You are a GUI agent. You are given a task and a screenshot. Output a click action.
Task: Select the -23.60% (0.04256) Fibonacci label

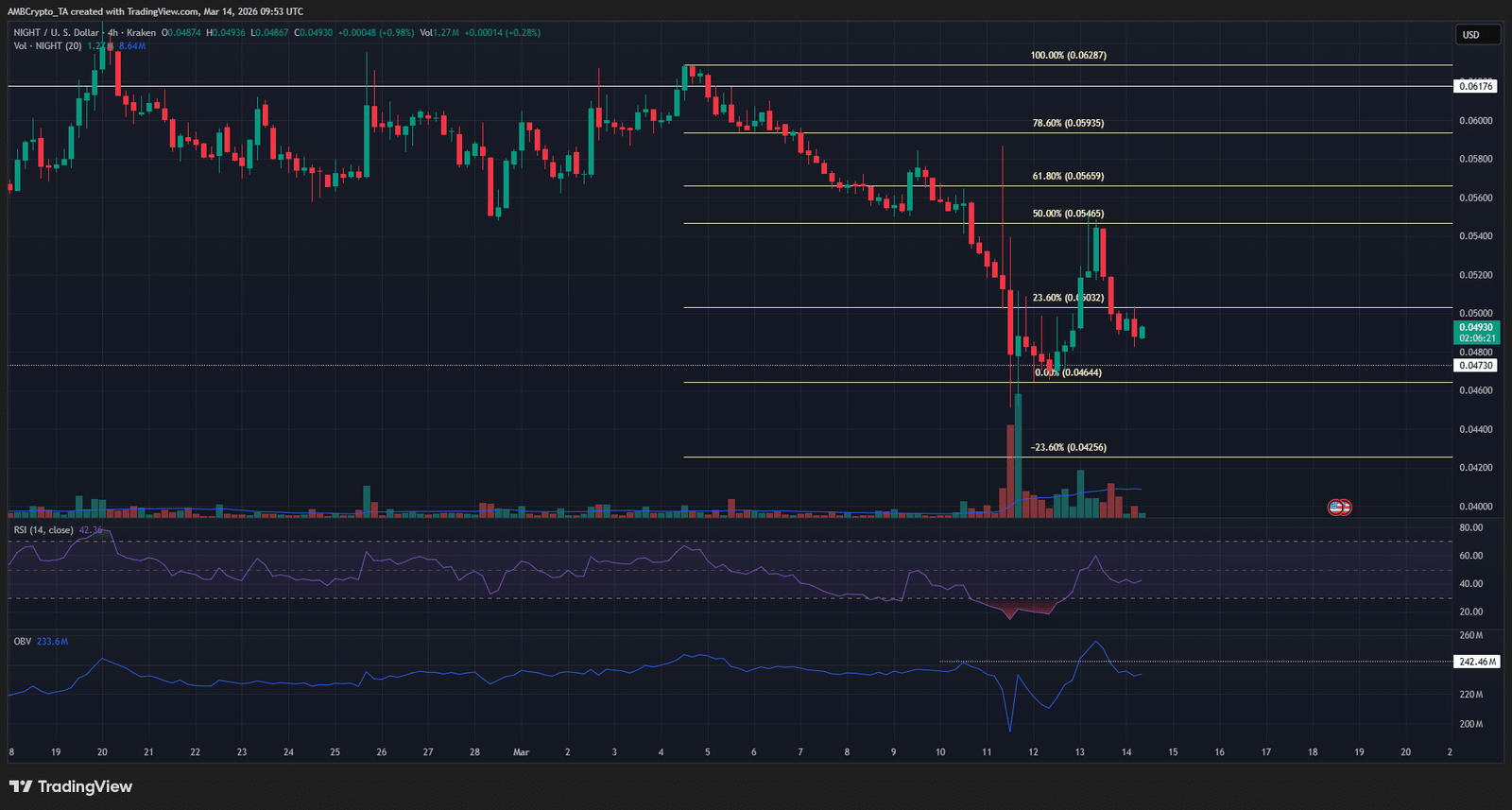coord(1068,448)
